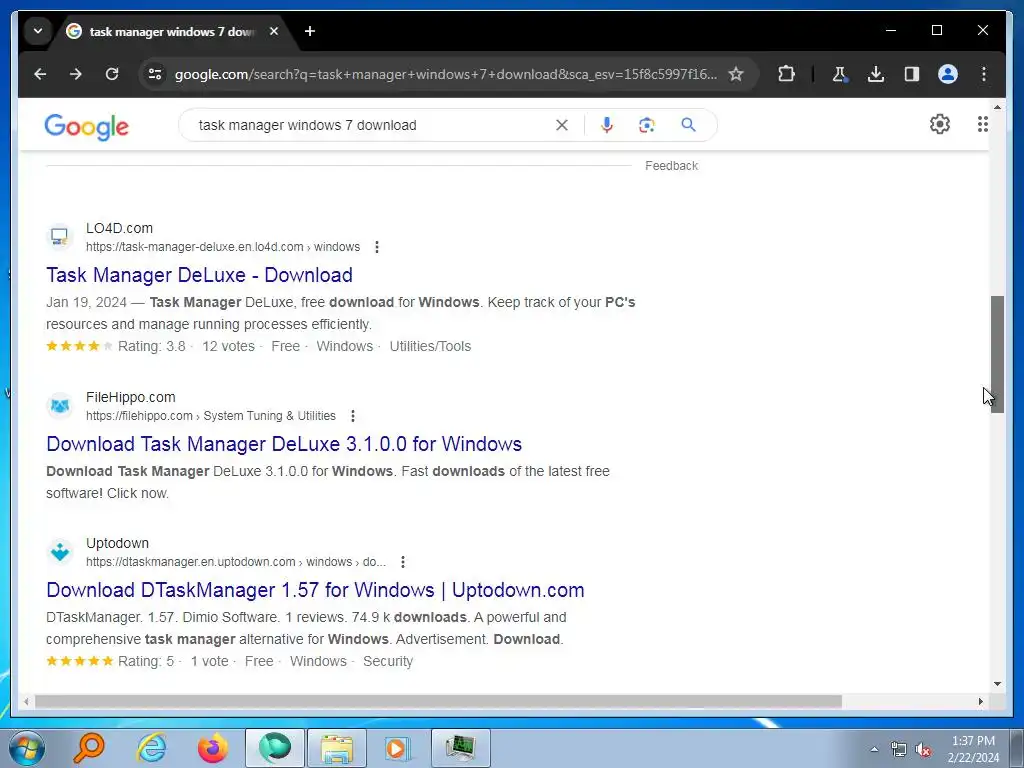
Task: Open the monitor app in taskbar
Action: 460,748
